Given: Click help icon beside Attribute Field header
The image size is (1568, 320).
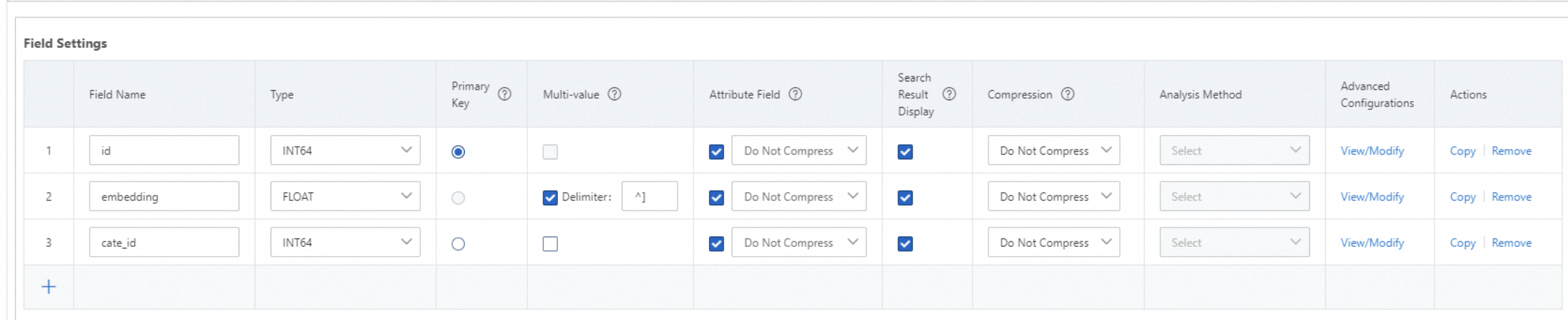Looking at the screenshot, I should [795, 95].
